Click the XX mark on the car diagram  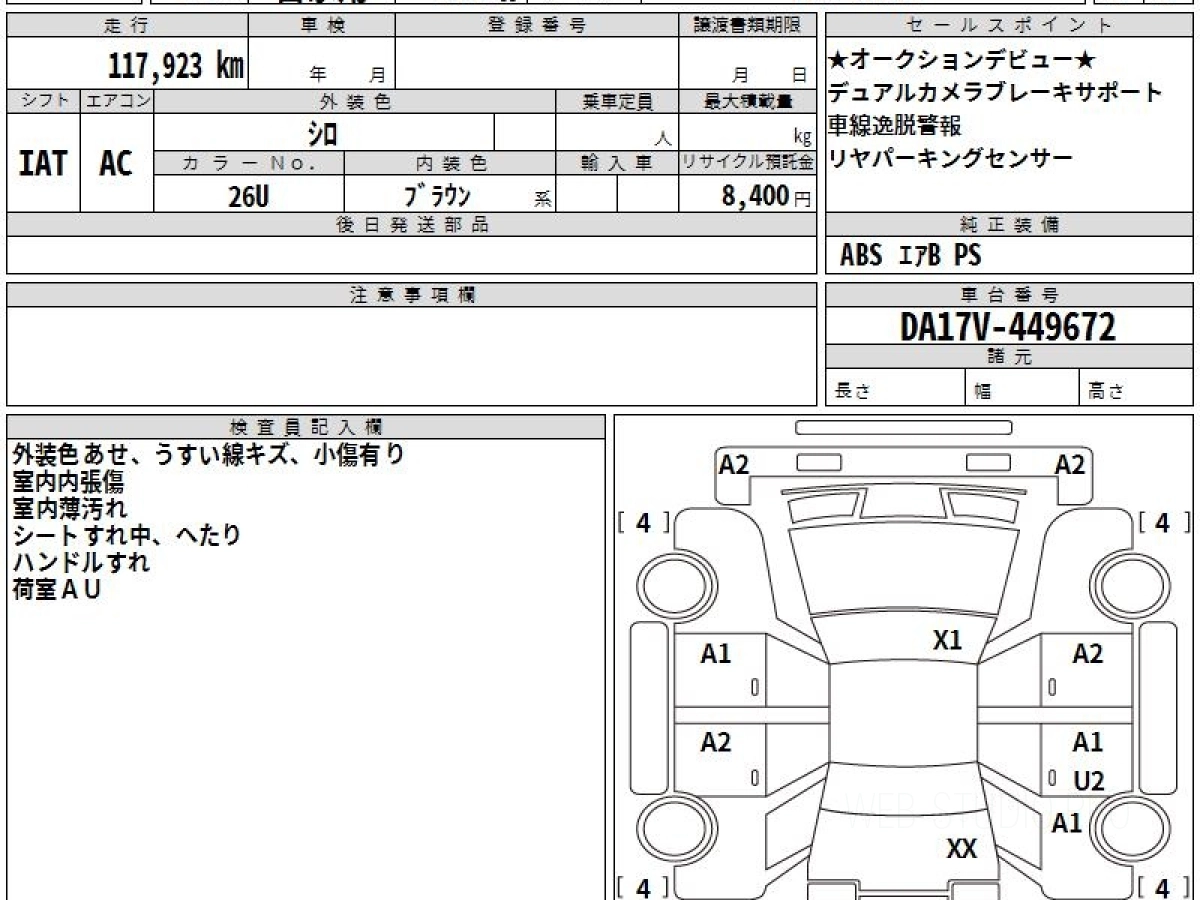coord(962,849)
